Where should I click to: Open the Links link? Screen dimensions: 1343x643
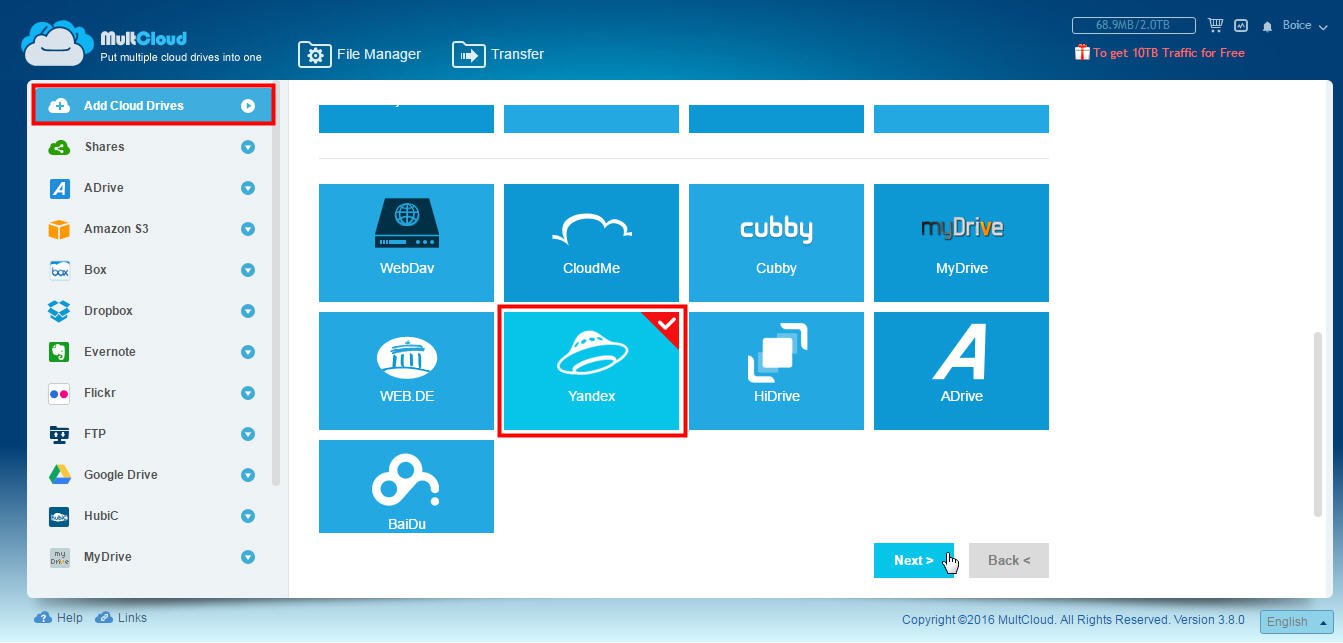pos(121,618)
